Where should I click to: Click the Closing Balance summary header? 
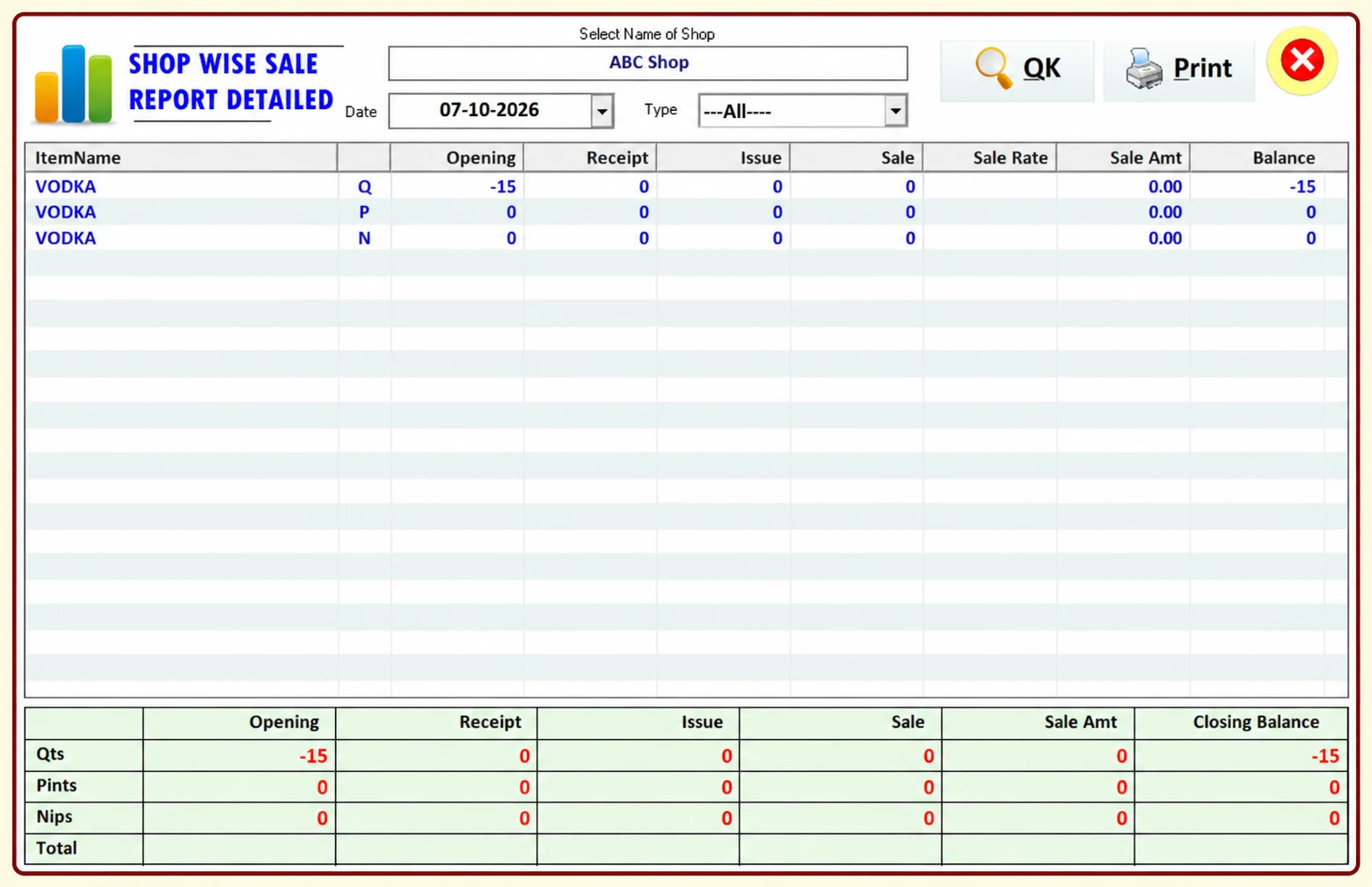click(x=1256, y=722)
